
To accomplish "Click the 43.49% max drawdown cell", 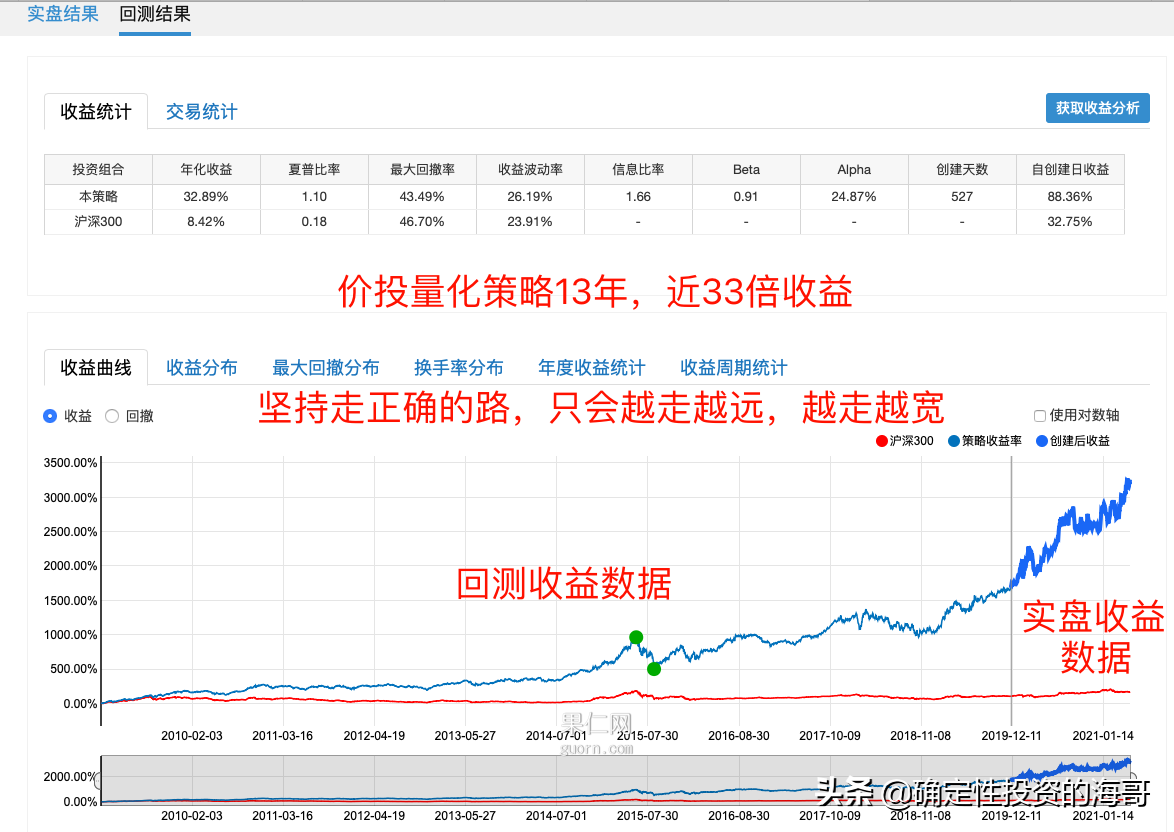I will click(x=422, y=196).
